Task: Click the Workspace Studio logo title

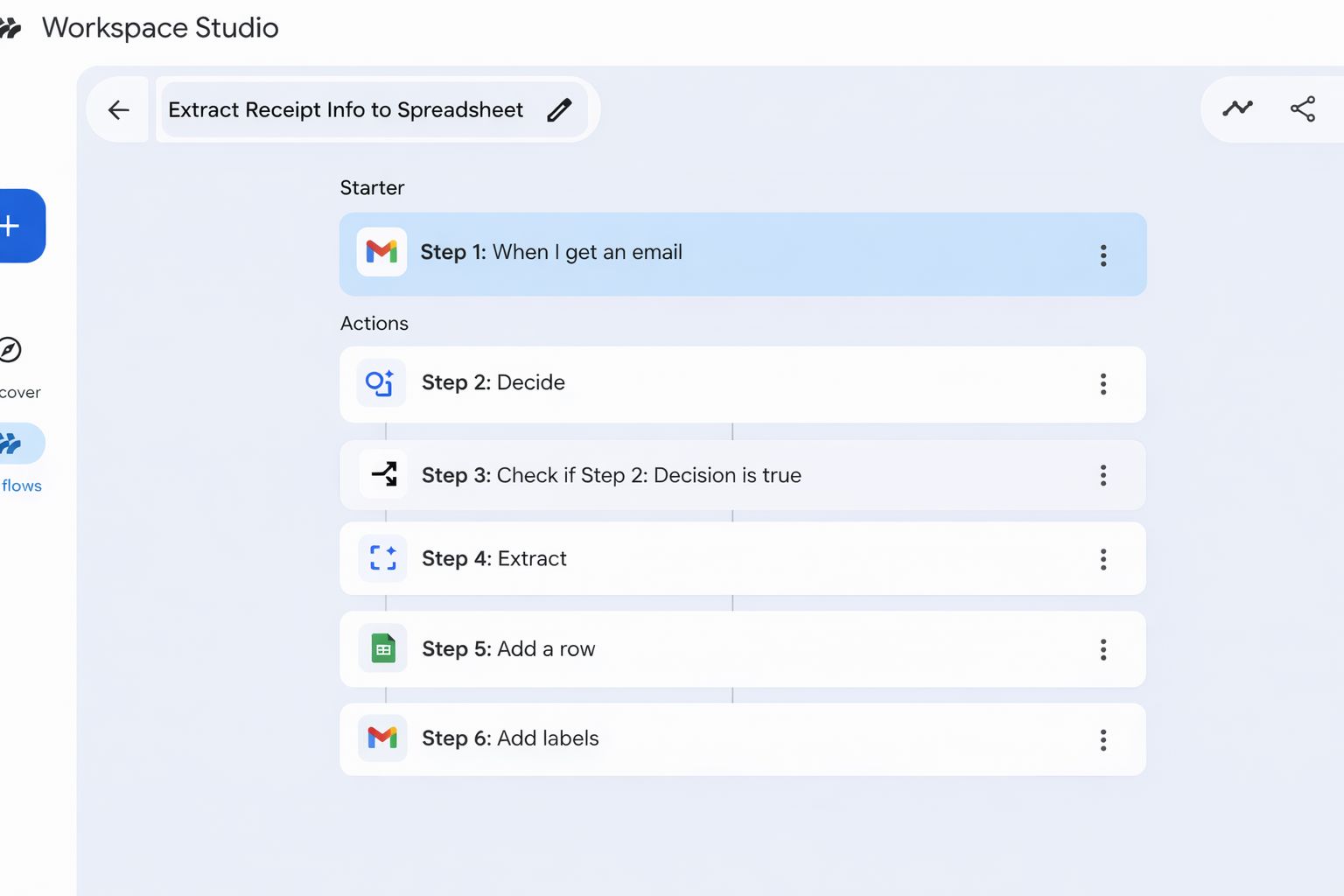Action: (x=160, y=28)
